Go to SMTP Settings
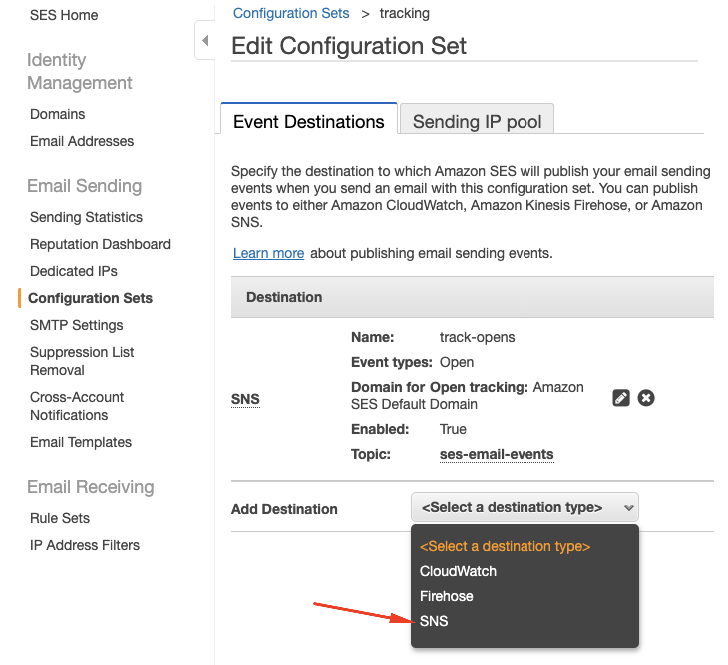Viewport: 728px width, 665px height. click(x=77, y=325)
